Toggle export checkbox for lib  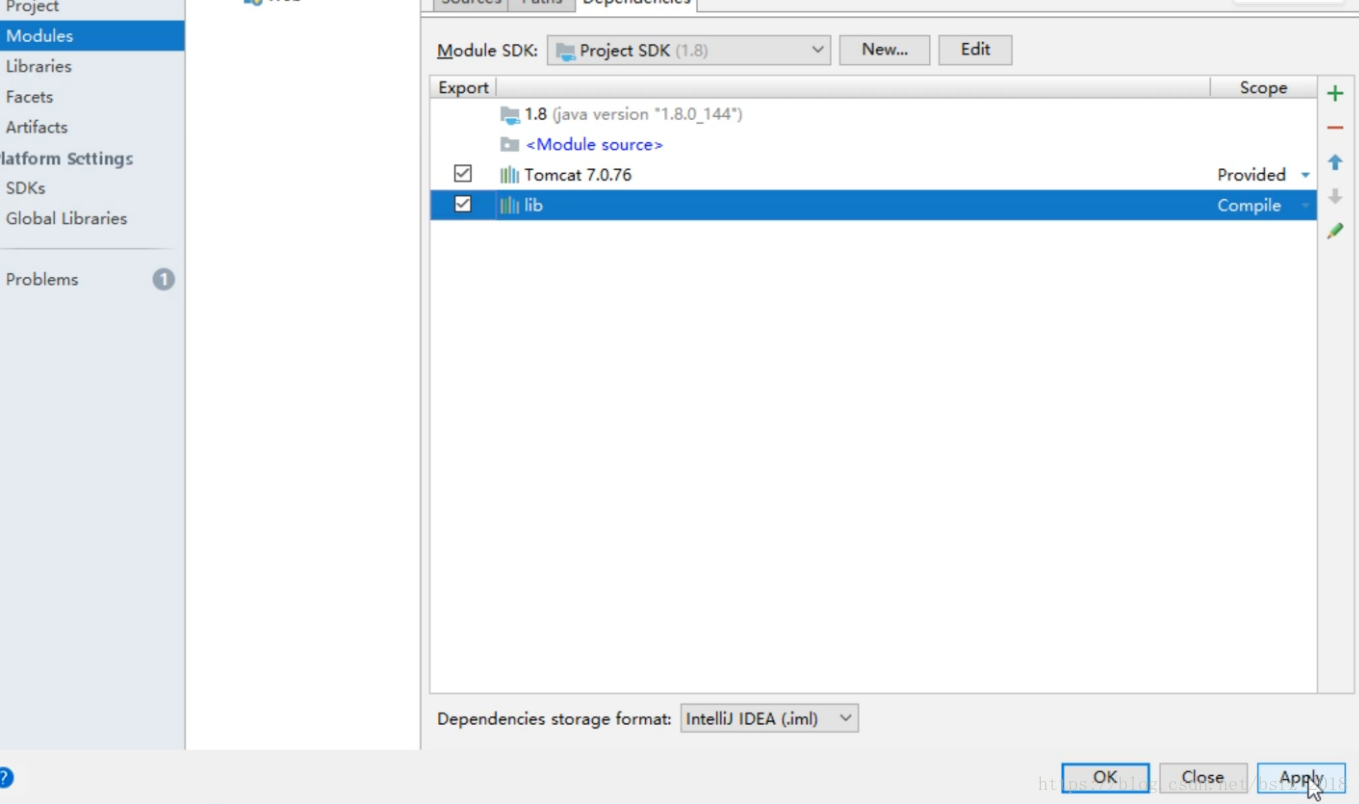pyautogui.click(x=463, y=204)
